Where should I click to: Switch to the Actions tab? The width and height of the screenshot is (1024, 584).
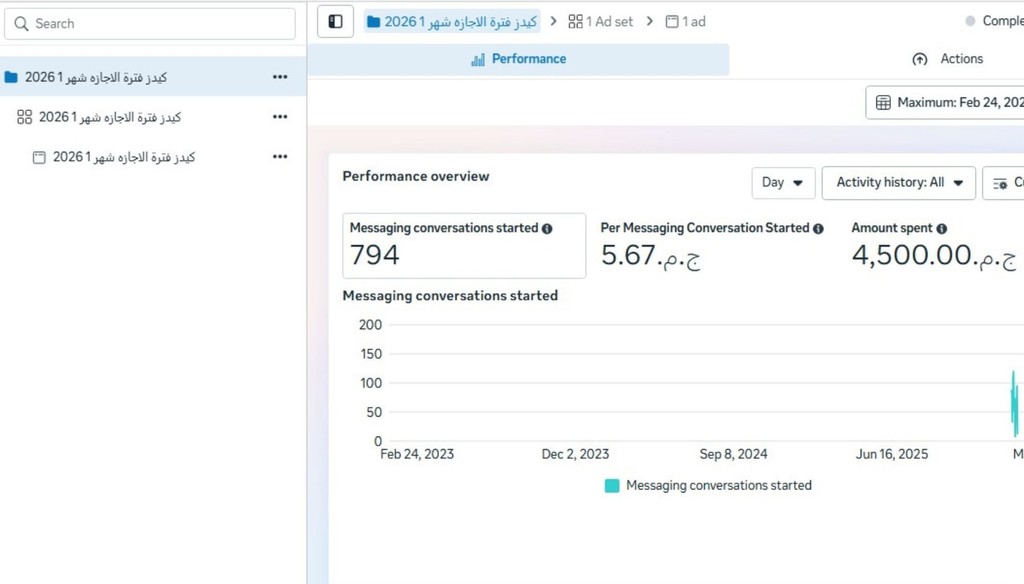click(948, 59)
